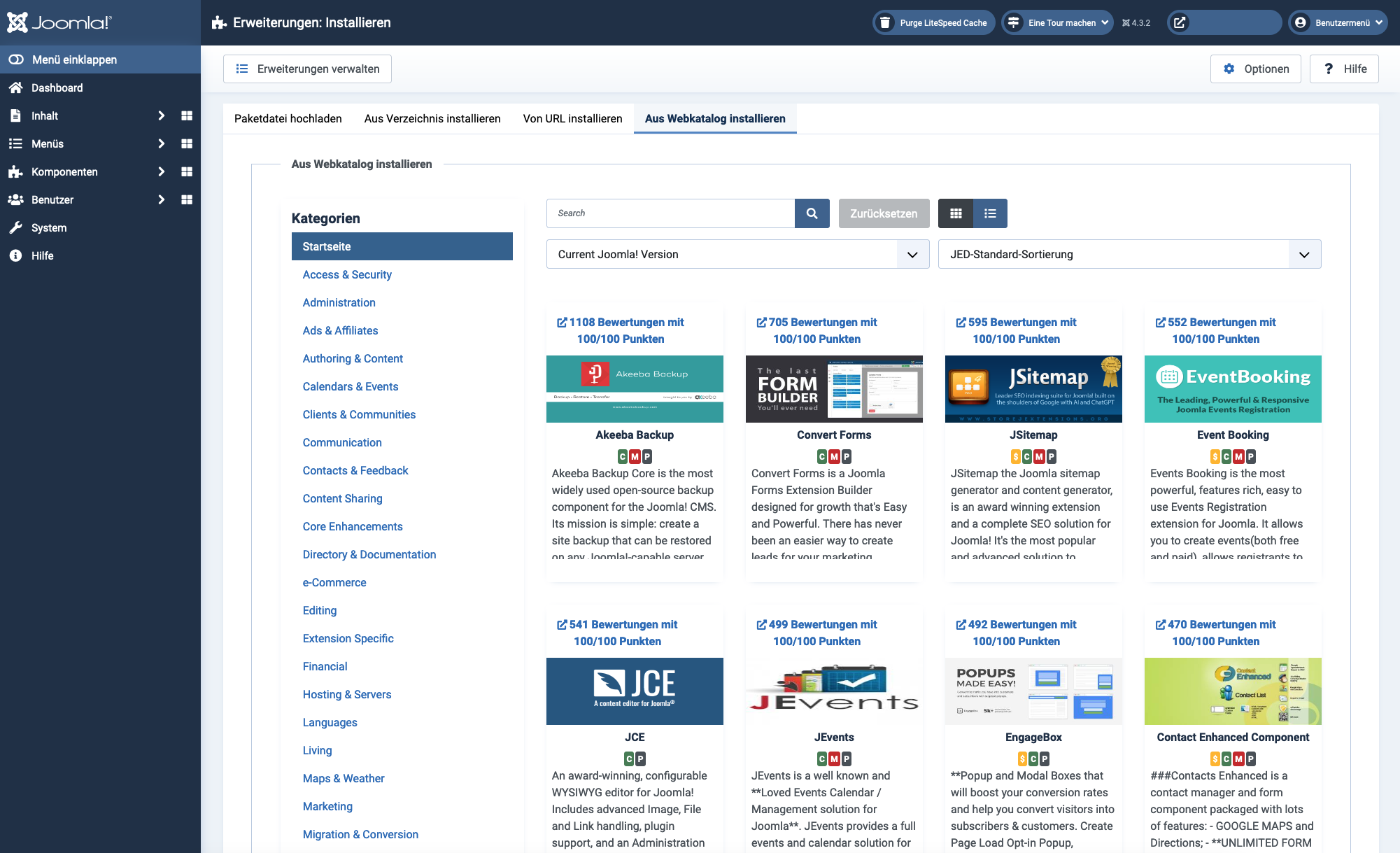The height and width of the screenshot is (853, 1400).
Task: Select Aus Webkatalog installieren tab
Action: click(715, 118)
